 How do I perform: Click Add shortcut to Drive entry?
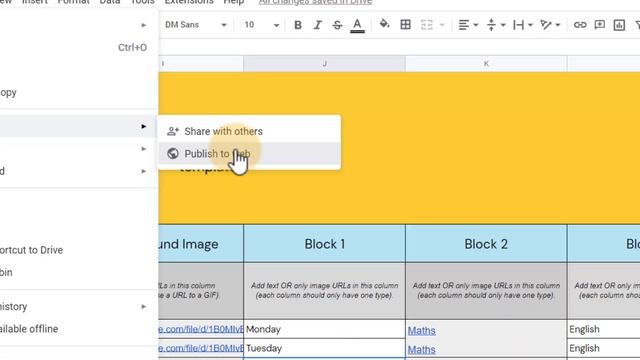tap(78, 250)
